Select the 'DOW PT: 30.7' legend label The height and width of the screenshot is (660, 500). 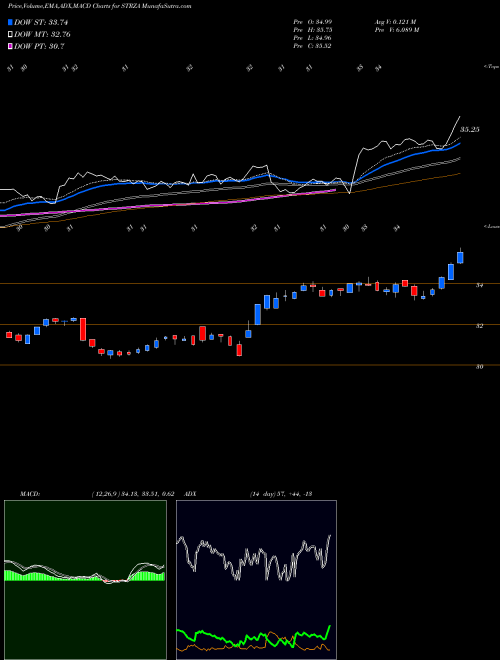pyautogui.click(x=39, y=47)
